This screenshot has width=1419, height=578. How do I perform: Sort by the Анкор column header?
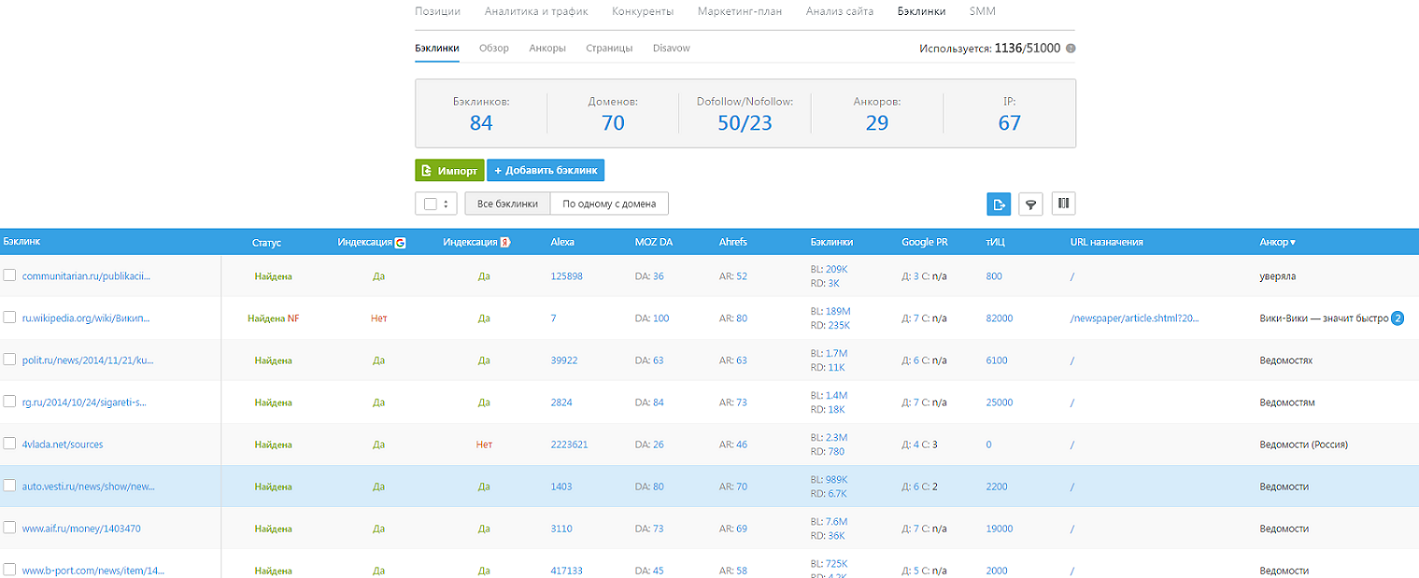tap(1277, 242)
